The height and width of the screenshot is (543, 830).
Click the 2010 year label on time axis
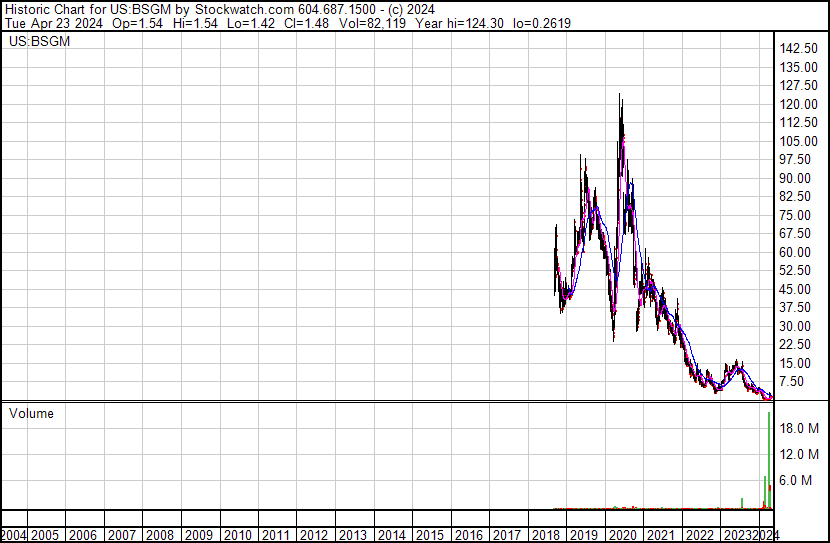coord(238,536)
